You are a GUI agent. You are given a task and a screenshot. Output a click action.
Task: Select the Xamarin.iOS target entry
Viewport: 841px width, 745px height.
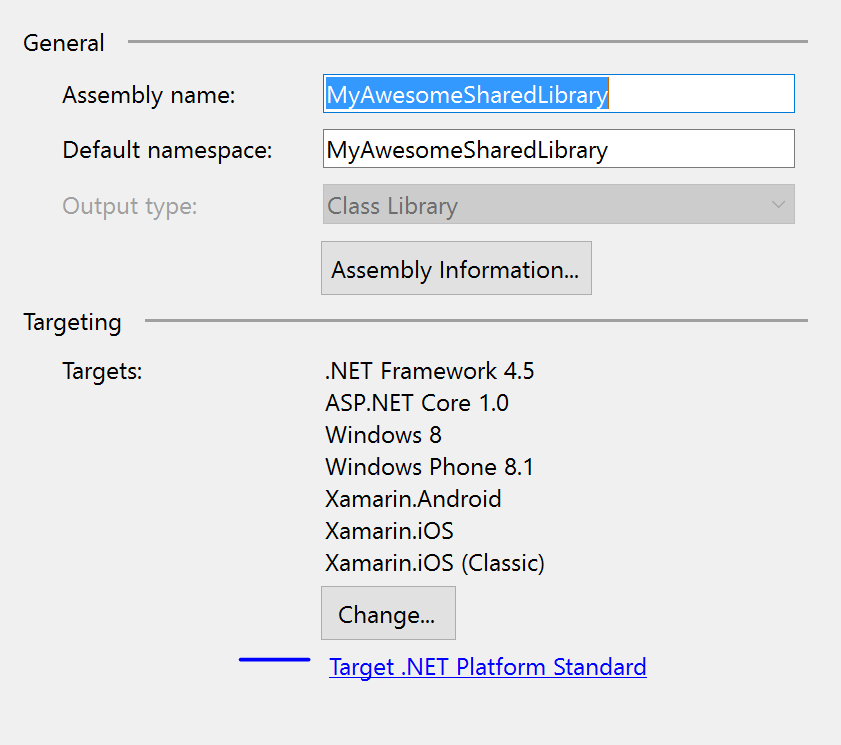388,531
